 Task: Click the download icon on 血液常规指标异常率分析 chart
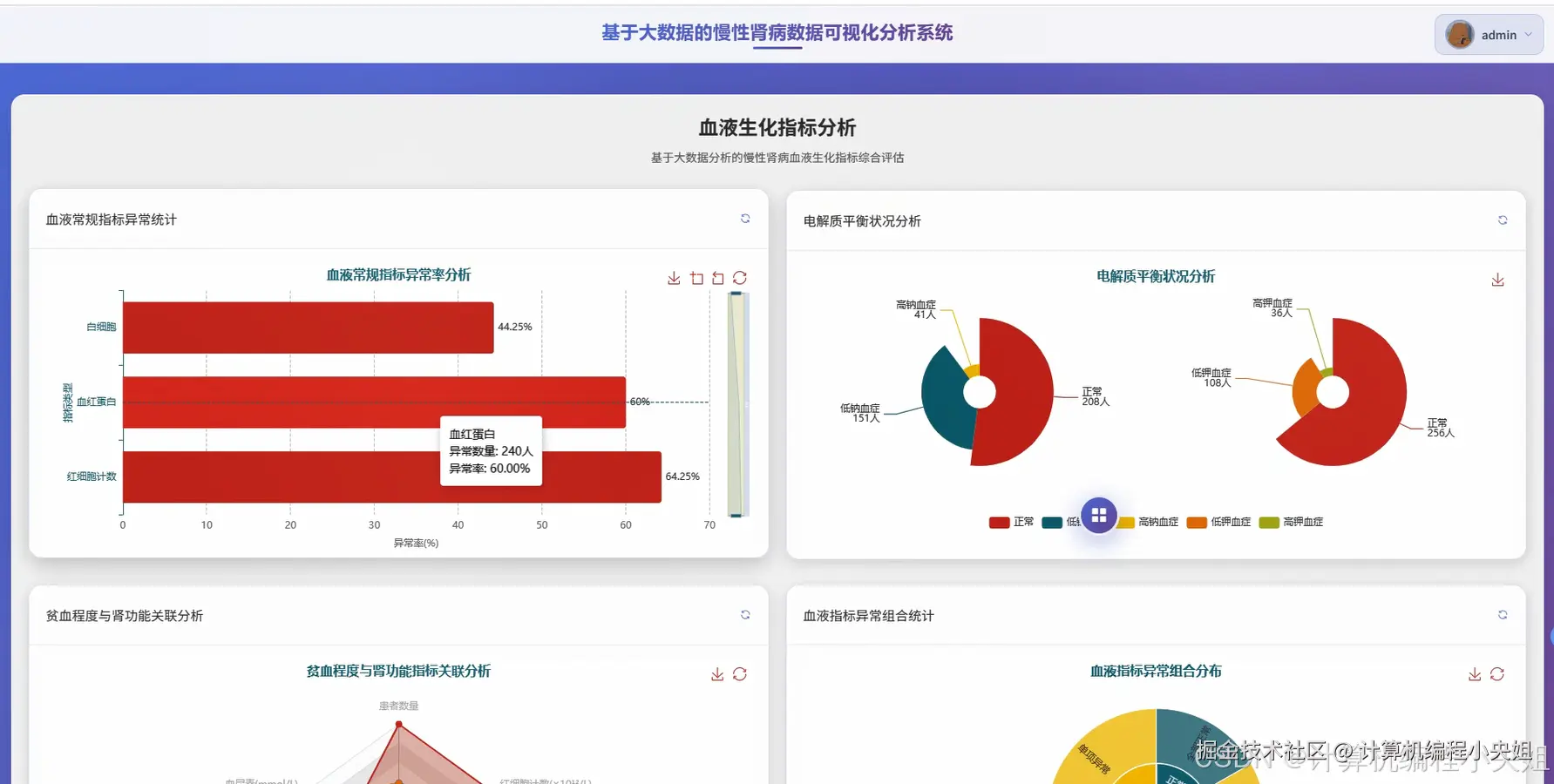click(x=674, y=277)
